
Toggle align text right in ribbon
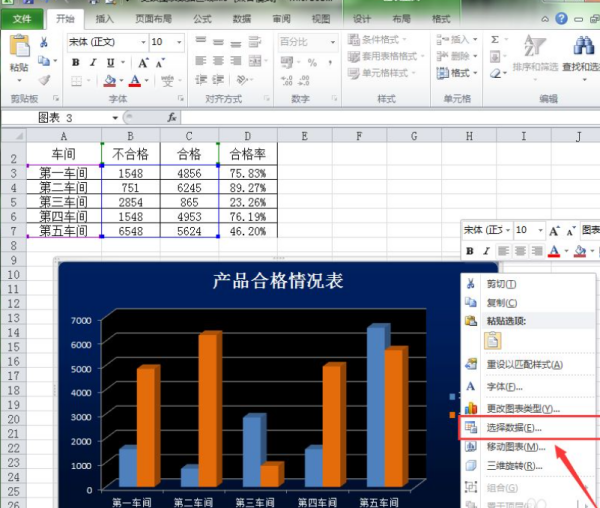click(236, 61)
